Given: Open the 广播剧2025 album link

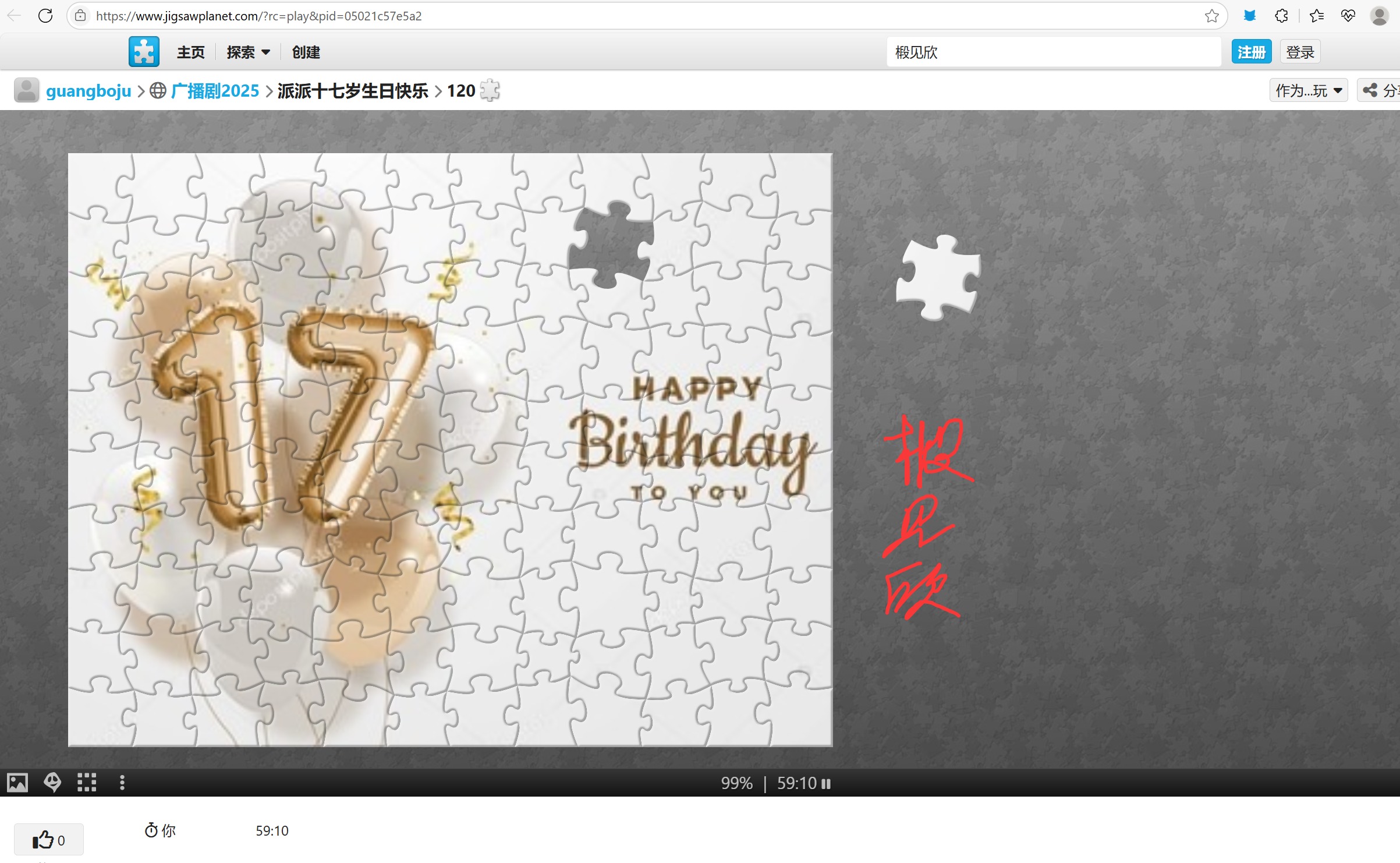Looking at the screenshot, I should (215, 91).
